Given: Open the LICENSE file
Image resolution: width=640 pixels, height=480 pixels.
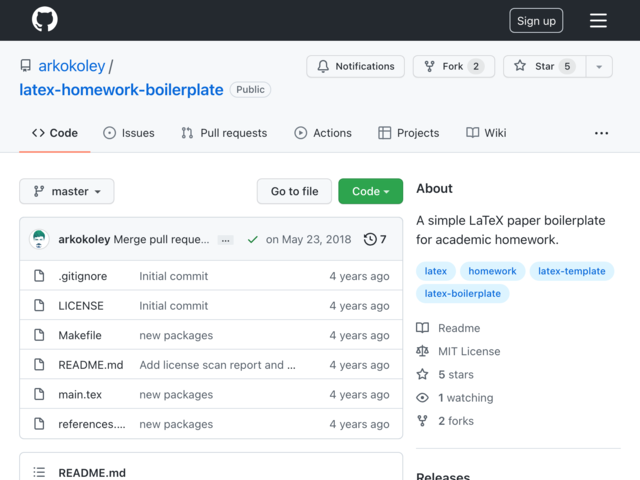Looking at the screenshot, I should (x=81, y=306).
